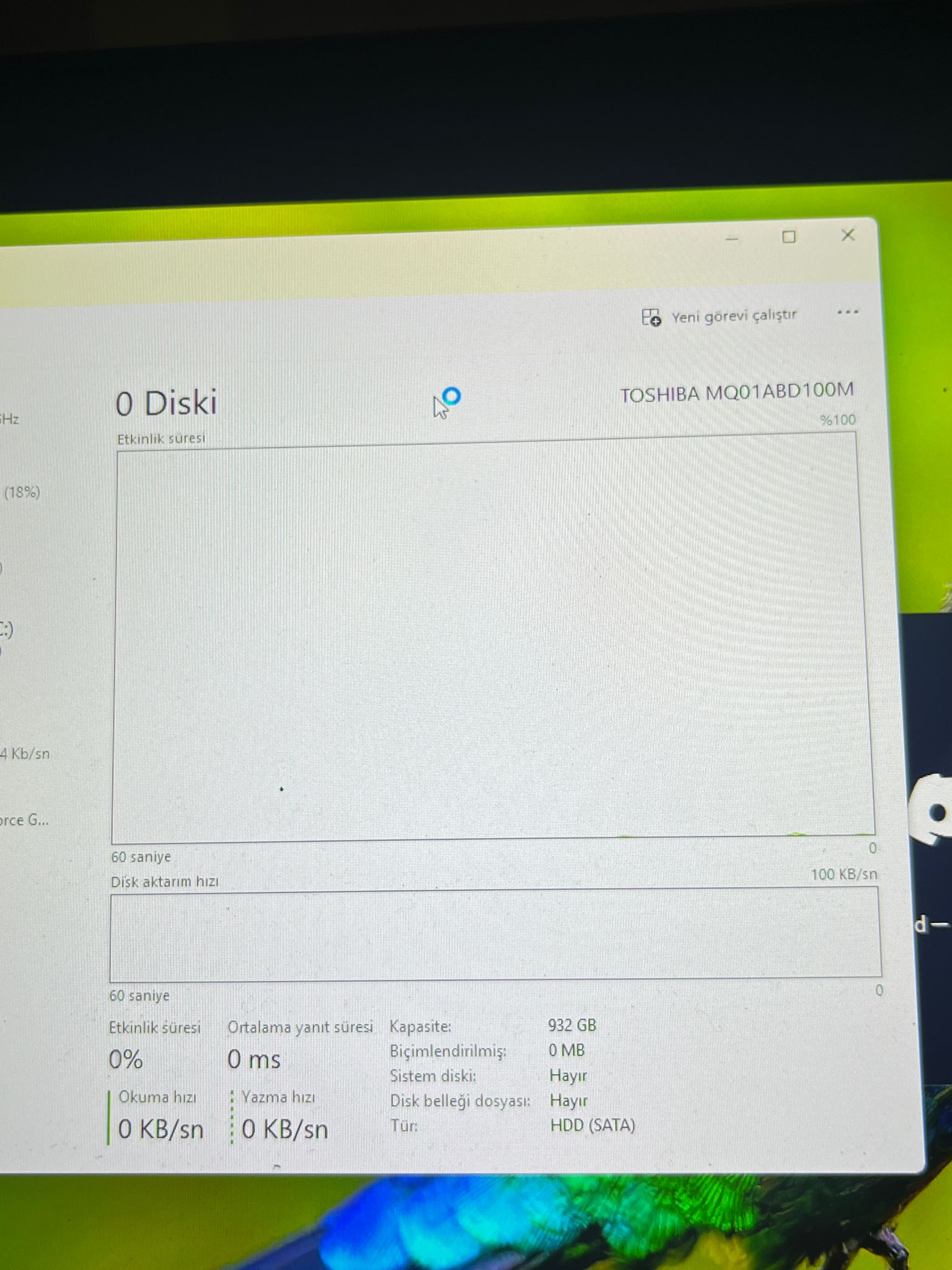Image resolution: width=952 pixels, height=1270 pixels.
Task: Click the Kapasite label
Action: pos(420,1026)
